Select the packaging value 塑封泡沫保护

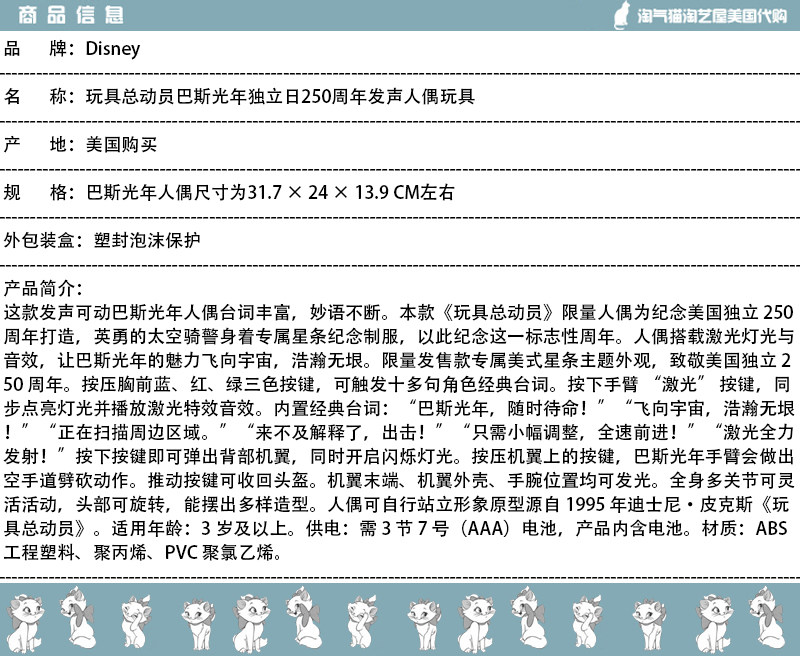coord(147,240)
